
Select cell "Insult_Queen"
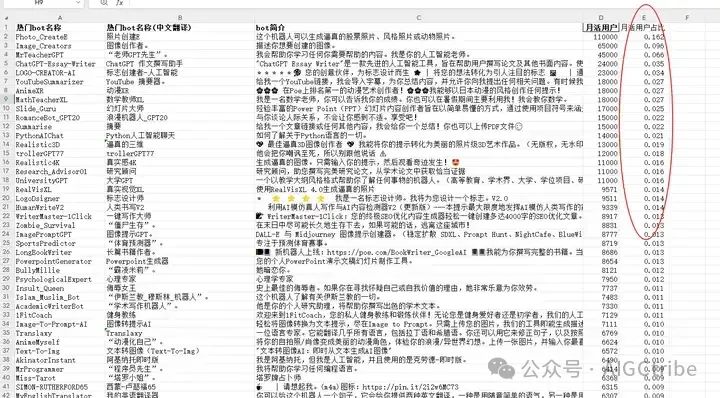pos(39,288)
